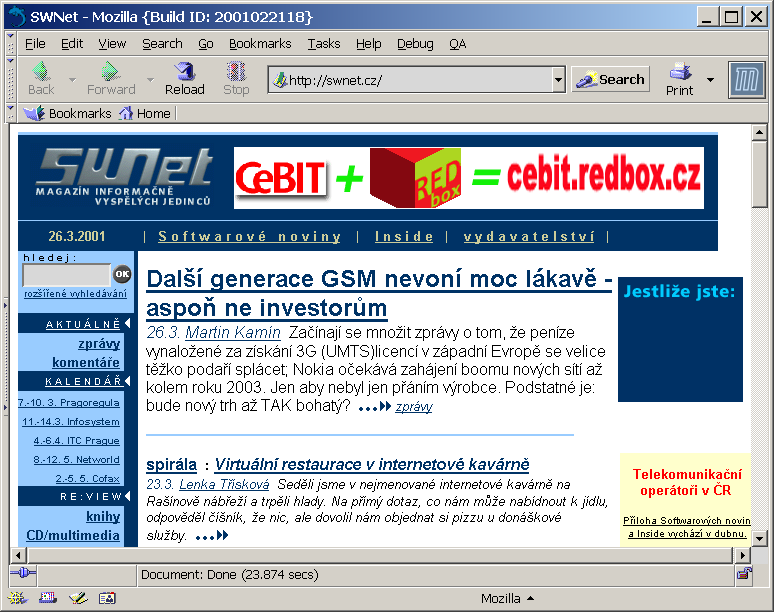Image resolution: width=774 pixels, height=612 pixels.
Task: Open Address Book from the component bar
Action: pos(108,598)
